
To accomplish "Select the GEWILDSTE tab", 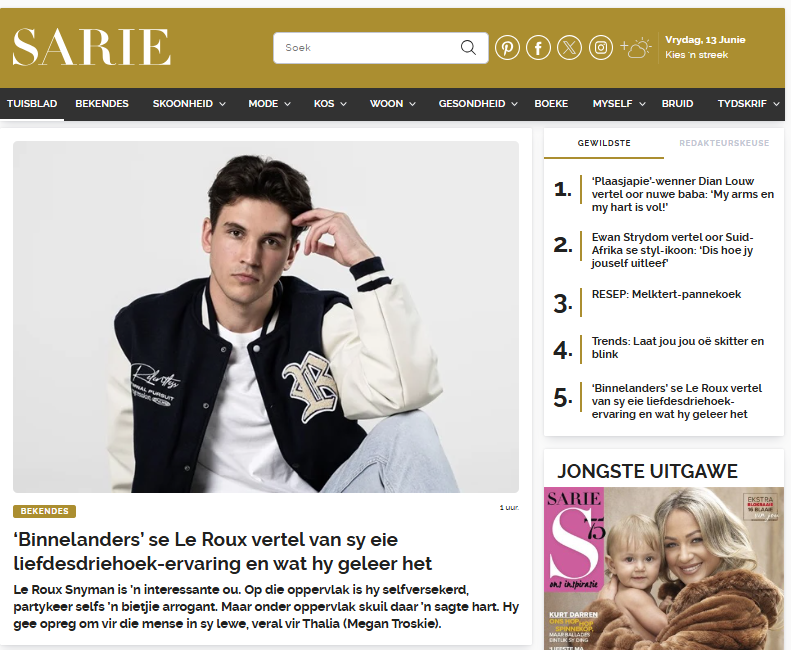I will coord(604,143).
